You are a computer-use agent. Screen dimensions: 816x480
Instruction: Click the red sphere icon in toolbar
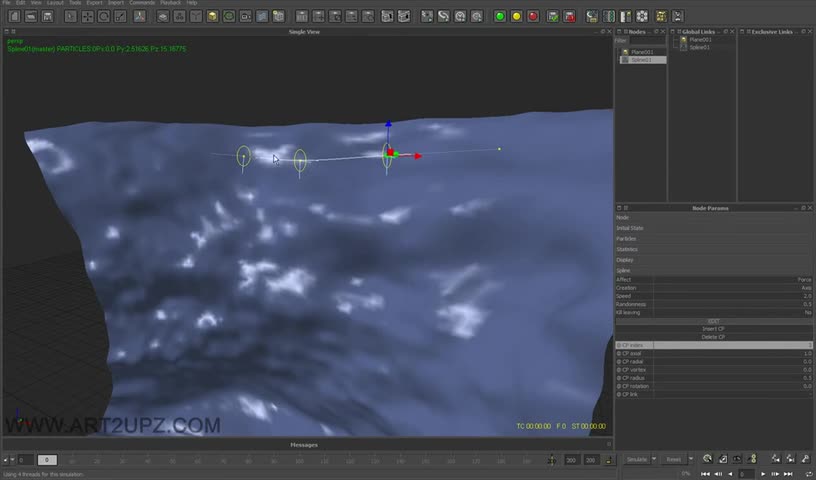(x=533, y=16)
